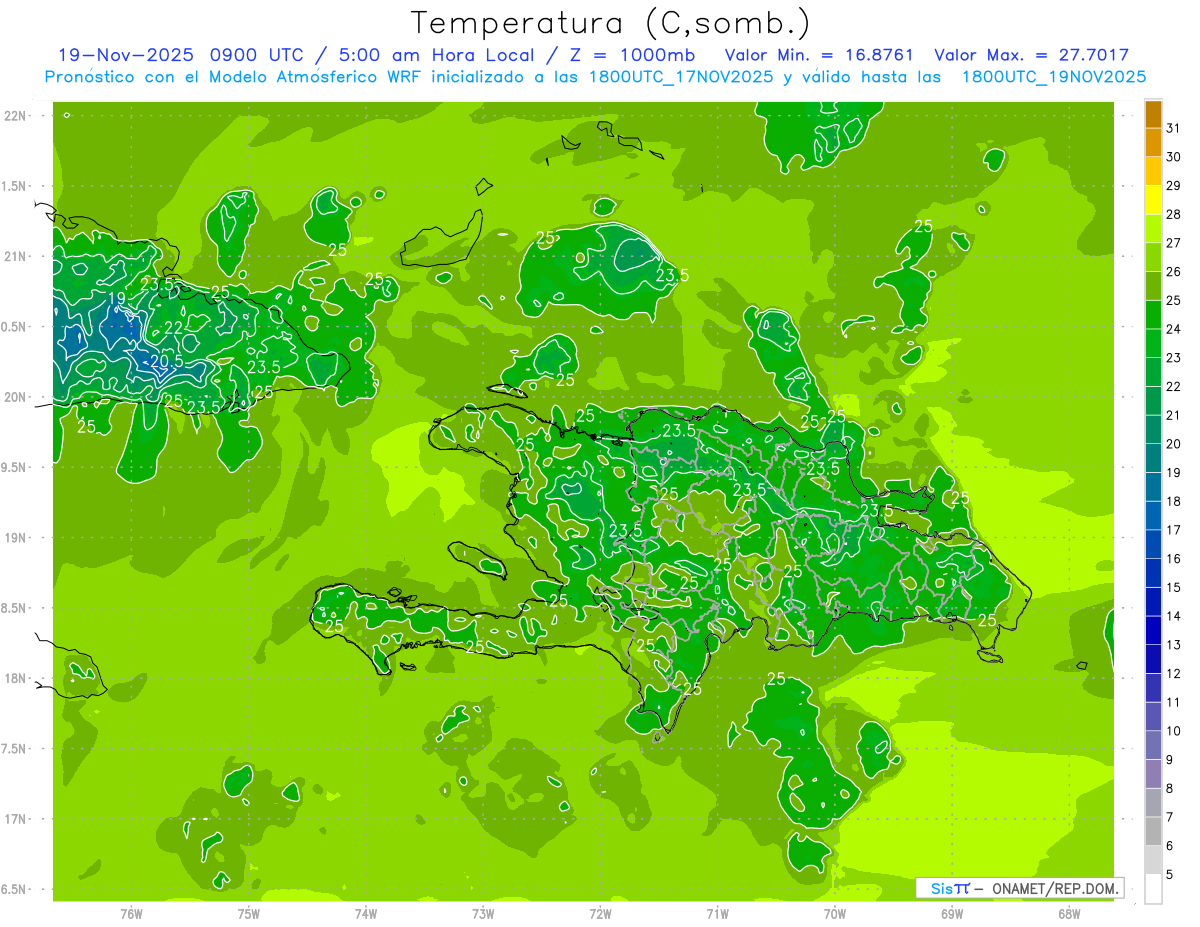
Task: Click the '70W' longitude axis label
Action: [835, 913]
